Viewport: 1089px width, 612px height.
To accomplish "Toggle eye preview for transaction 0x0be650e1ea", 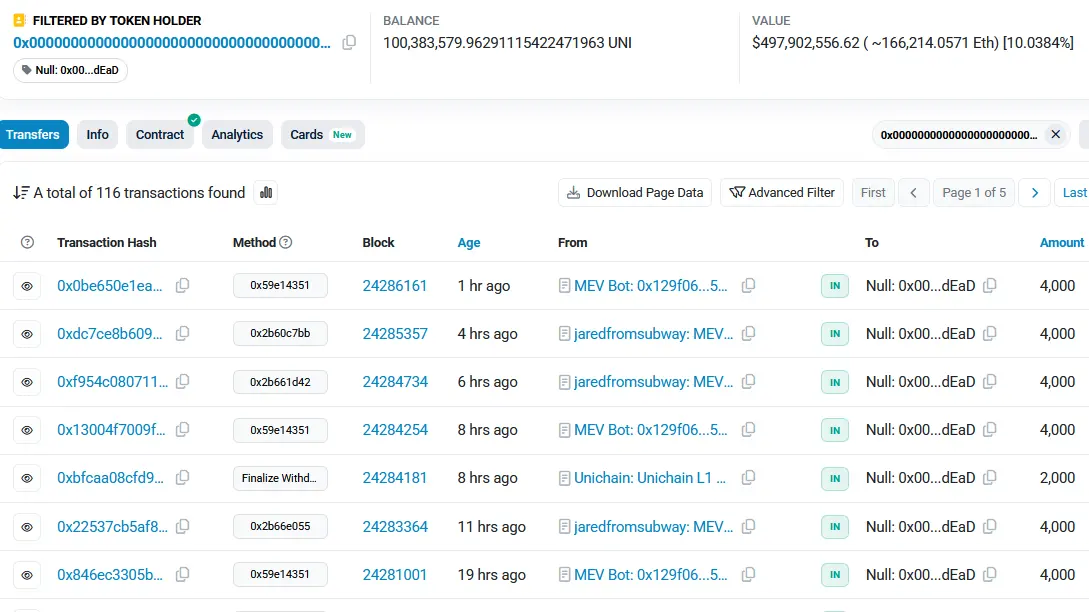I will (27, 286).
